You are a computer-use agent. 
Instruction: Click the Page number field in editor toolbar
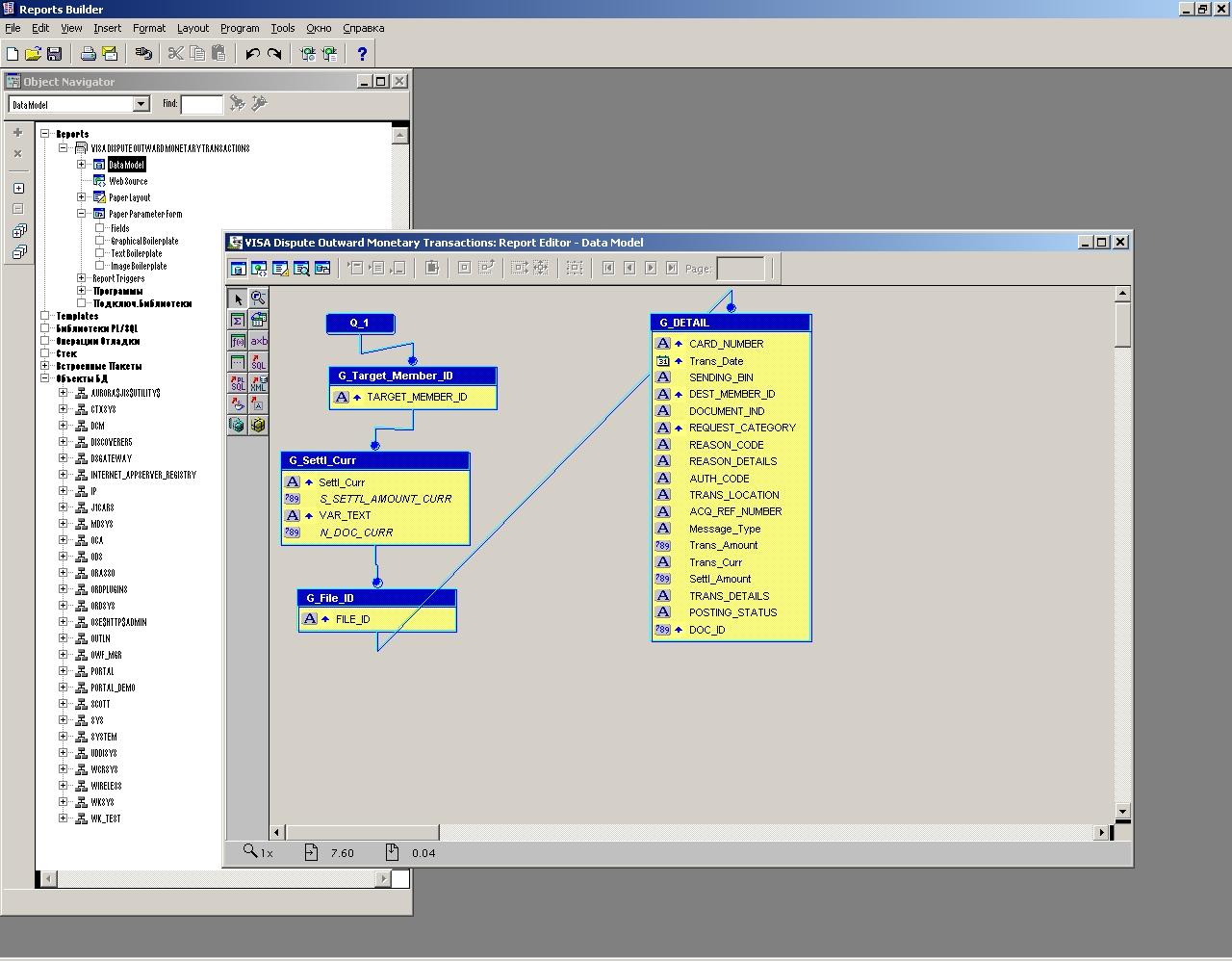[x=740, y=269]
